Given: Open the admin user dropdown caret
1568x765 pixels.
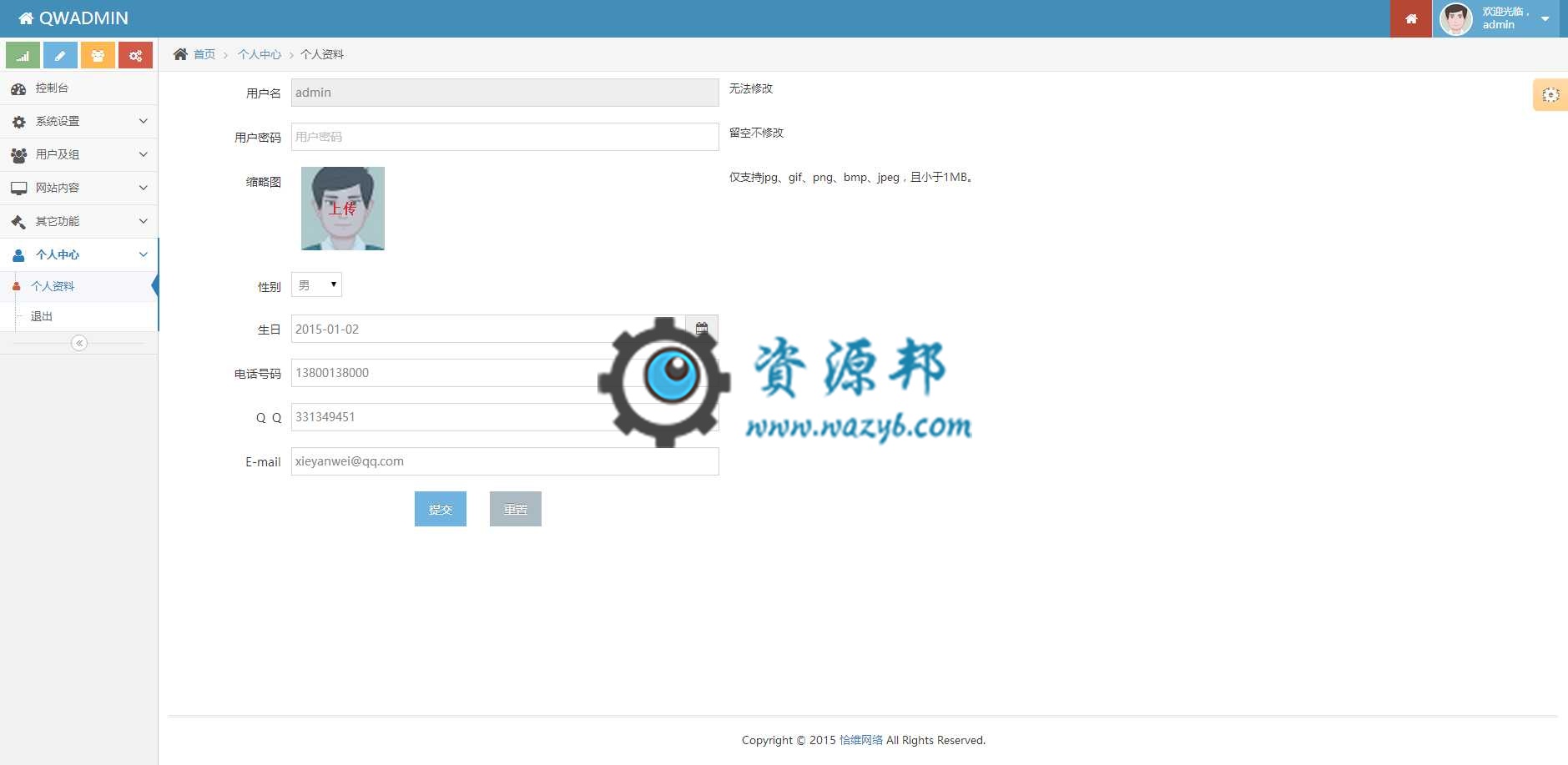Looking at the screenshot, I should (x=1545, y=18).
